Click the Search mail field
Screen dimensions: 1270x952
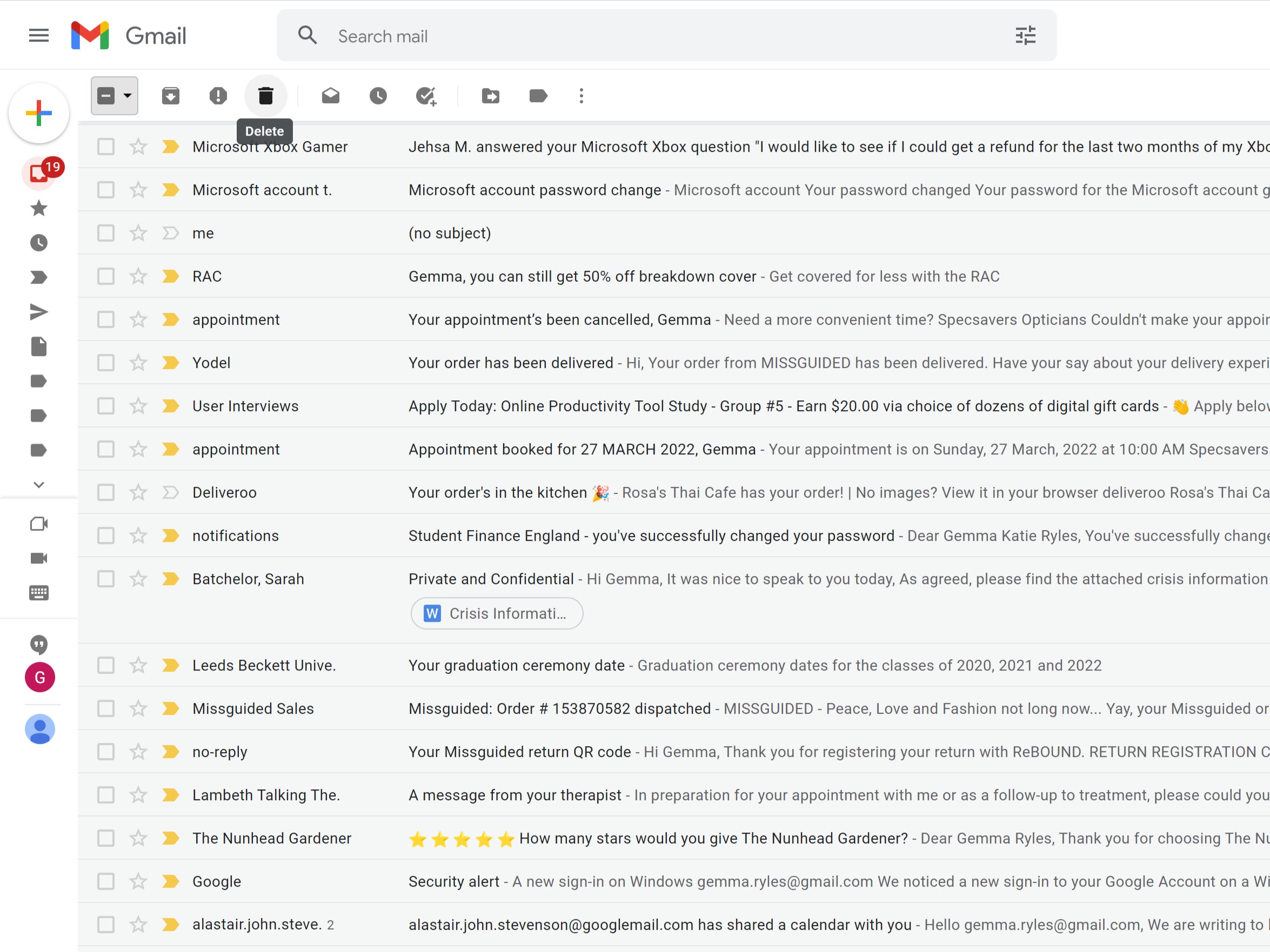[666, 36]
